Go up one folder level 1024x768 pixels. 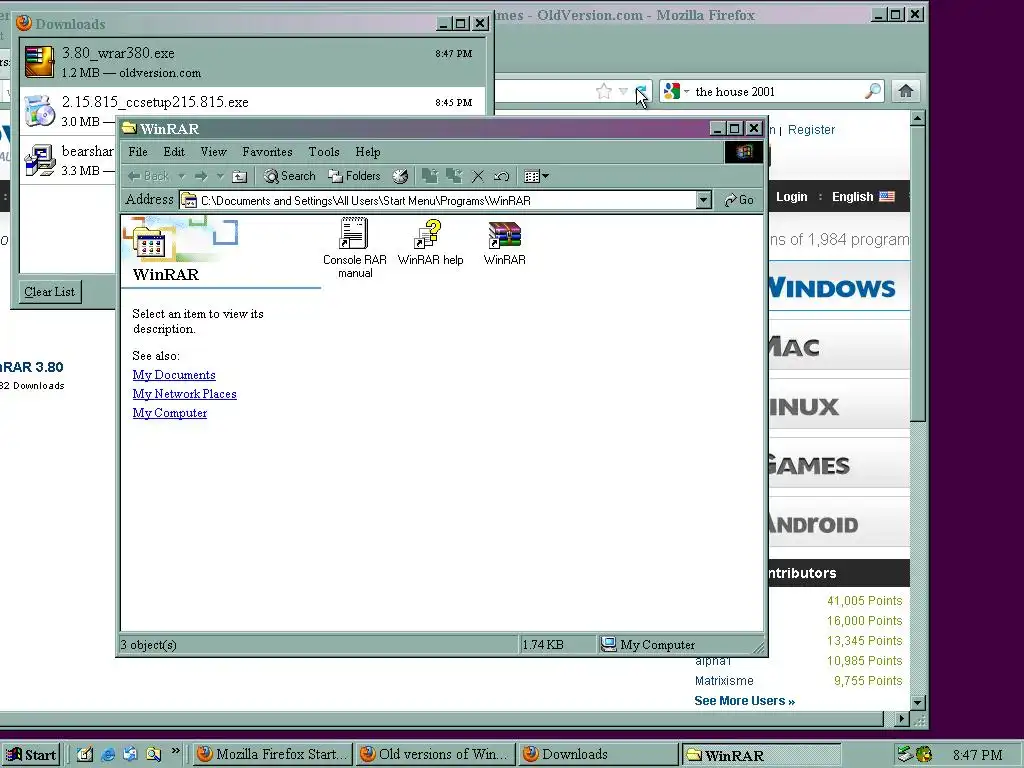[x=240, y=176]
